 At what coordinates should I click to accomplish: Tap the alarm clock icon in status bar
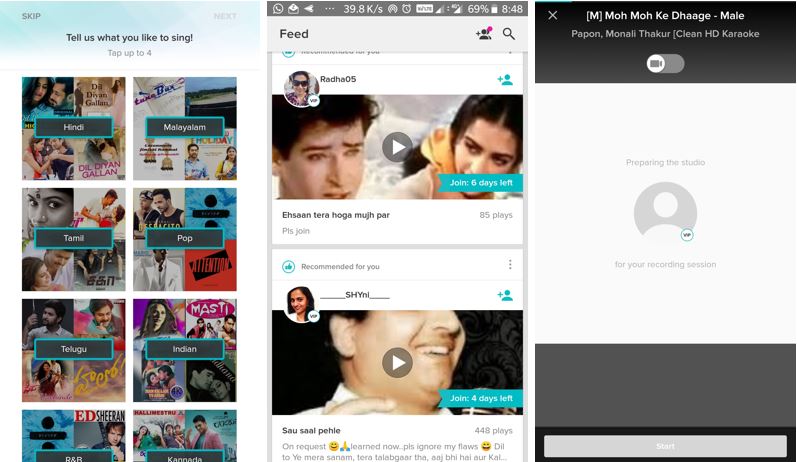(407, 9)
